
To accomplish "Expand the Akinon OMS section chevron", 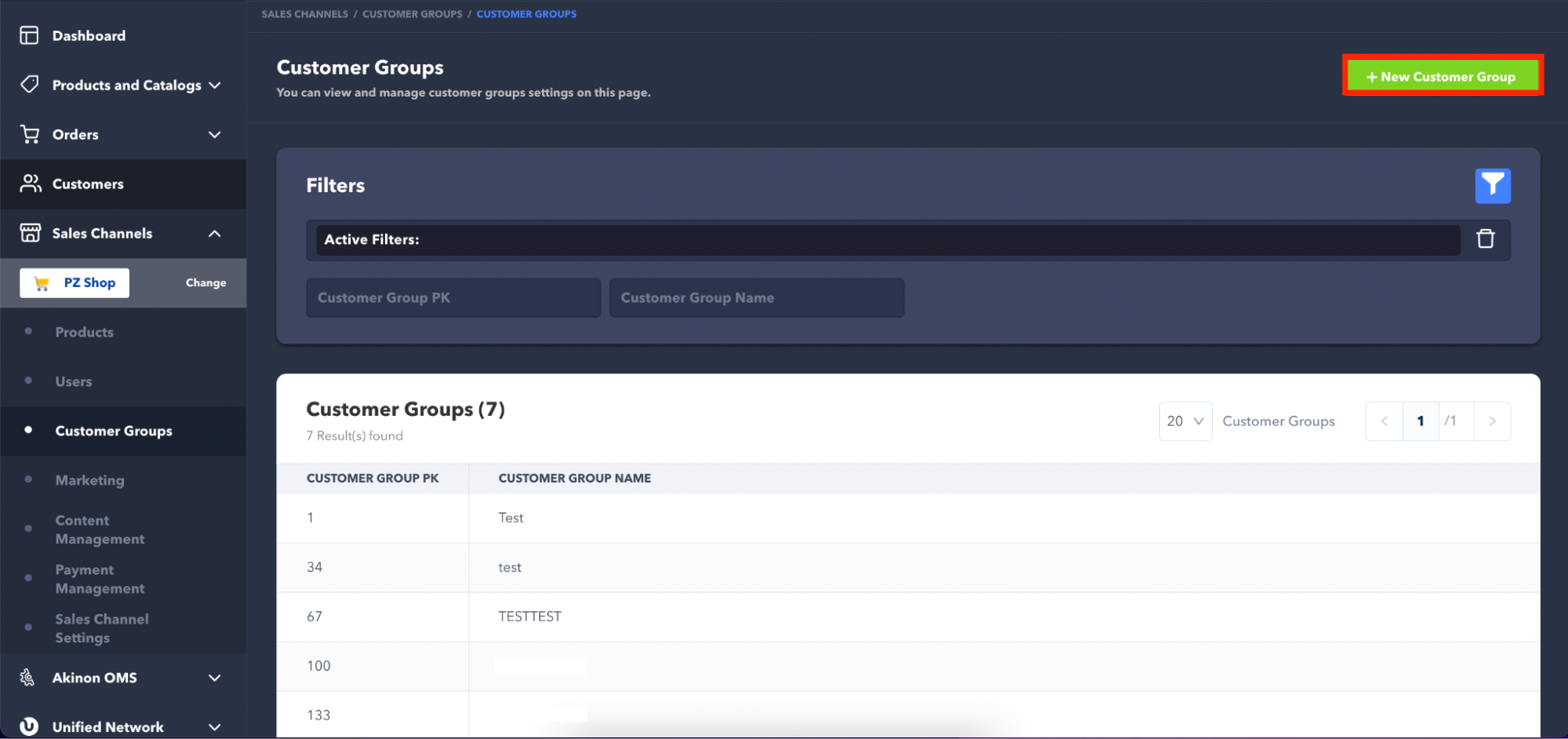I will click(214, 678).
